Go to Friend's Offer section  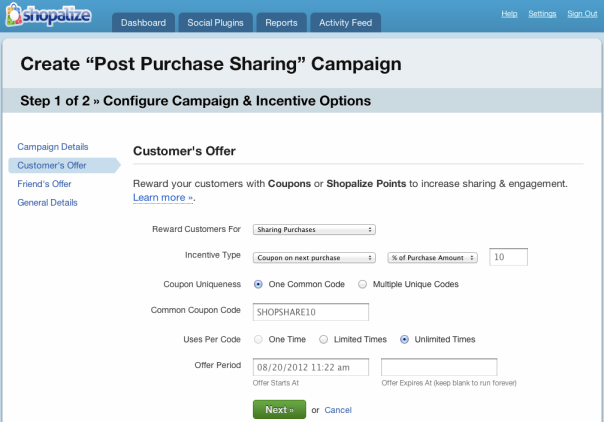click(44, 184)
